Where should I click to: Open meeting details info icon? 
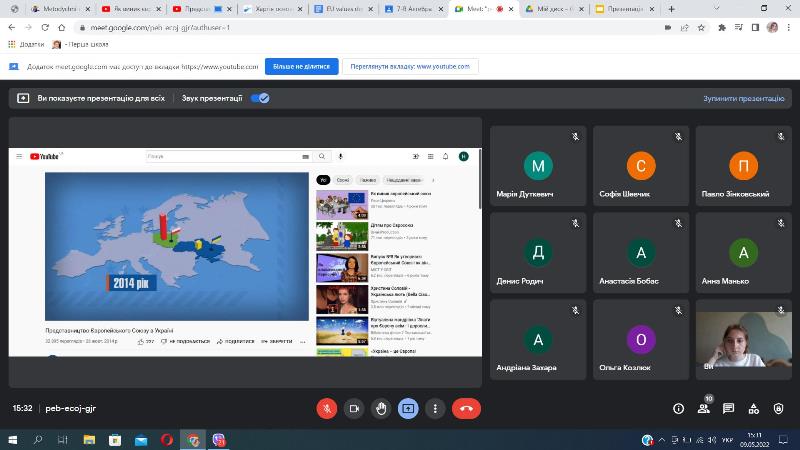pos(678,408)
